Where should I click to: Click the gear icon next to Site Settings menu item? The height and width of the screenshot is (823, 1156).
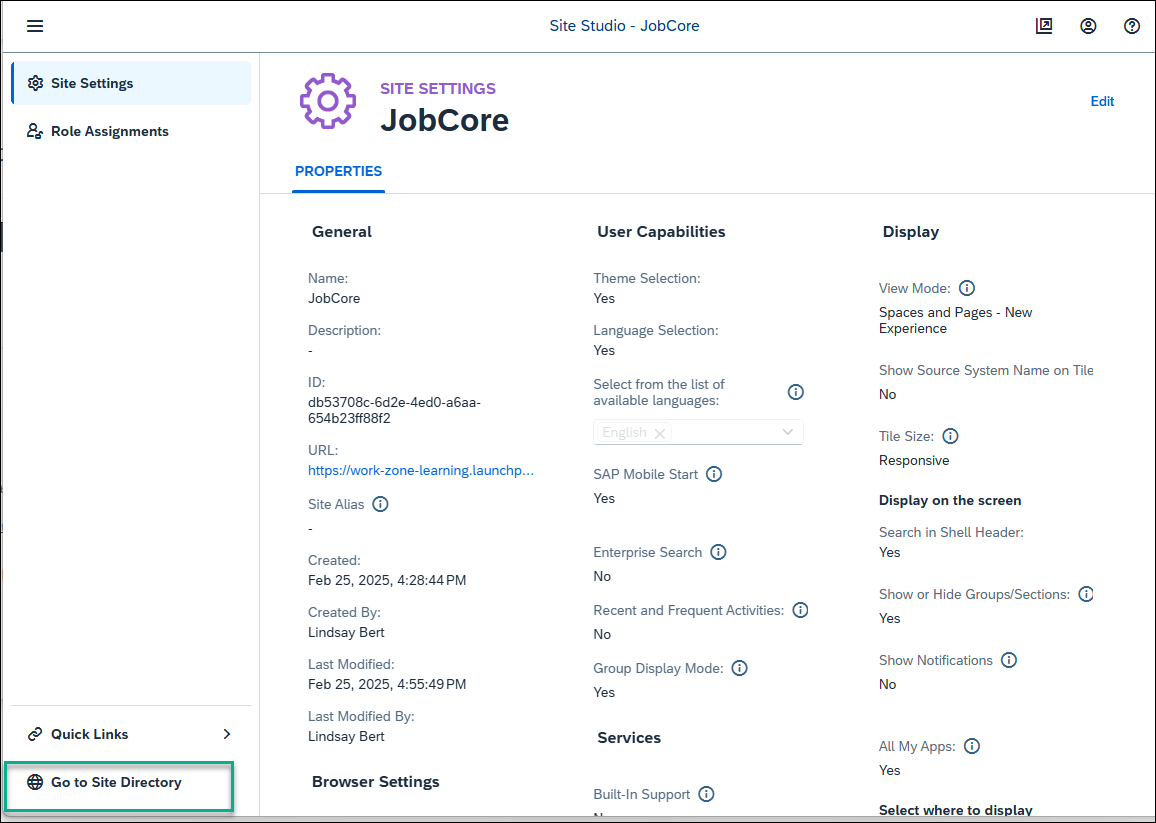pyautogui.click(x=35, y=83)
